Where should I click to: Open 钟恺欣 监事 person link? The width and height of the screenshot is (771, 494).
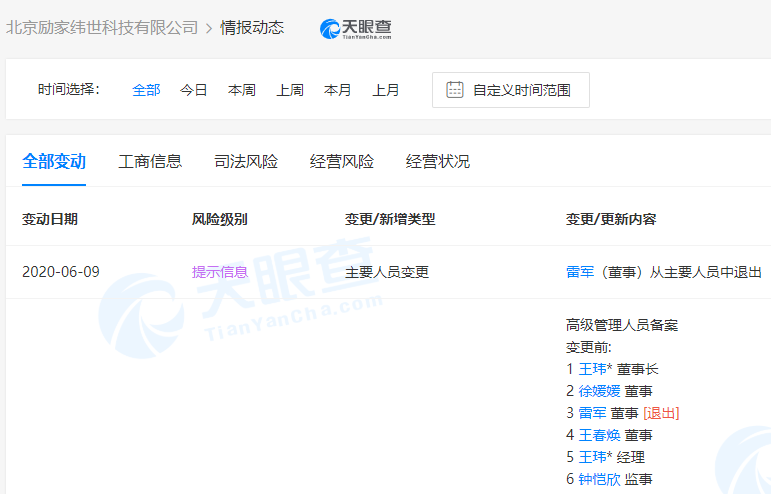599,479
